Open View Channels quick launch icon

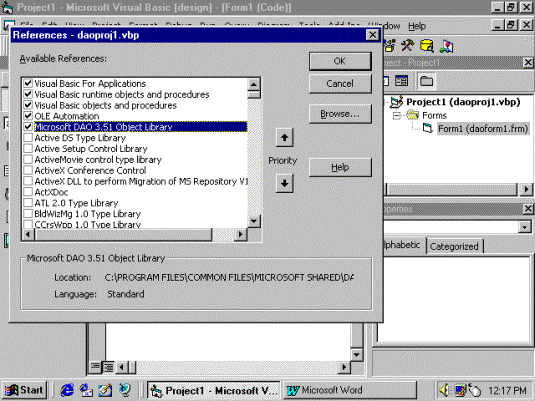point(125,390)
